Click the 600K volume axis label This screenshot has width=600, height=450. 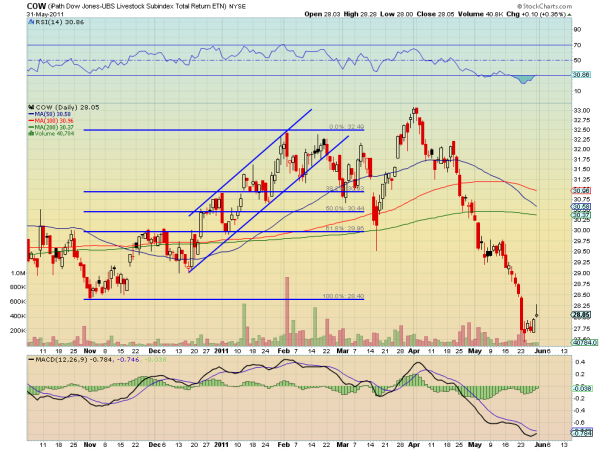18,302
